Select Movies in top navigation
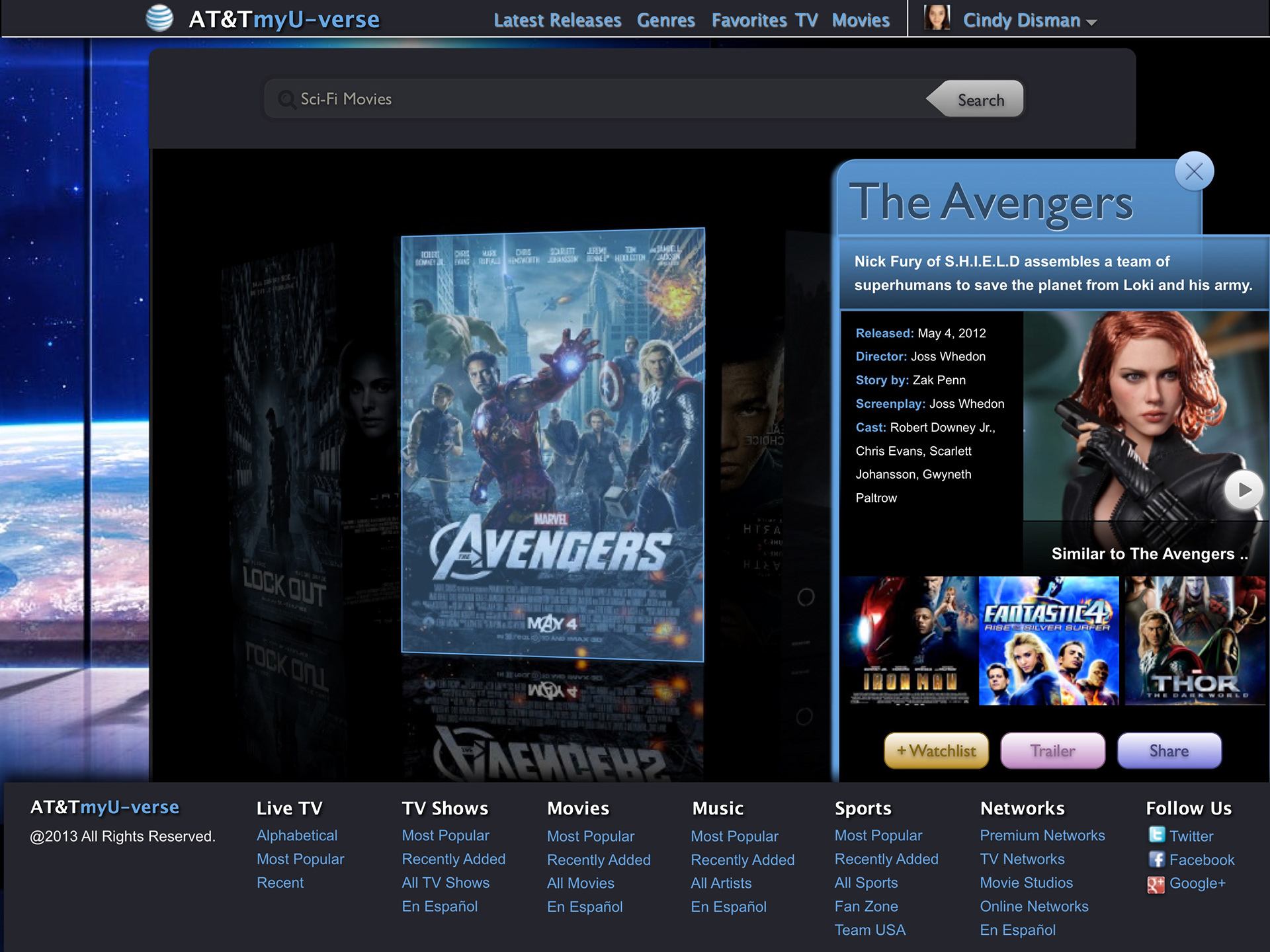The width and height of the screenshot is (1270, 952). pyautogui.click(x=861, y=20)
